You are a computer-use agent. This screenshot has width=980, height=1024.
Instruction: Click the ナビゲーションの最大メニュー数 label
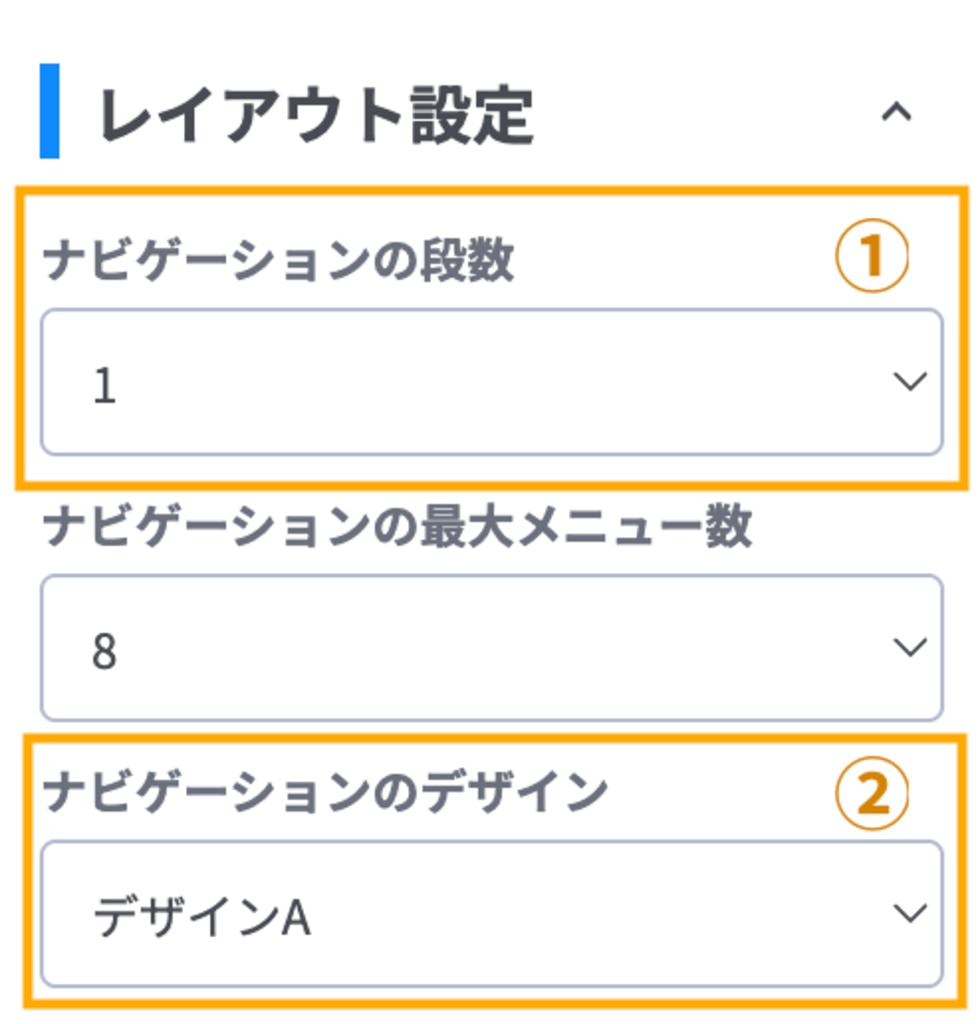397,527
